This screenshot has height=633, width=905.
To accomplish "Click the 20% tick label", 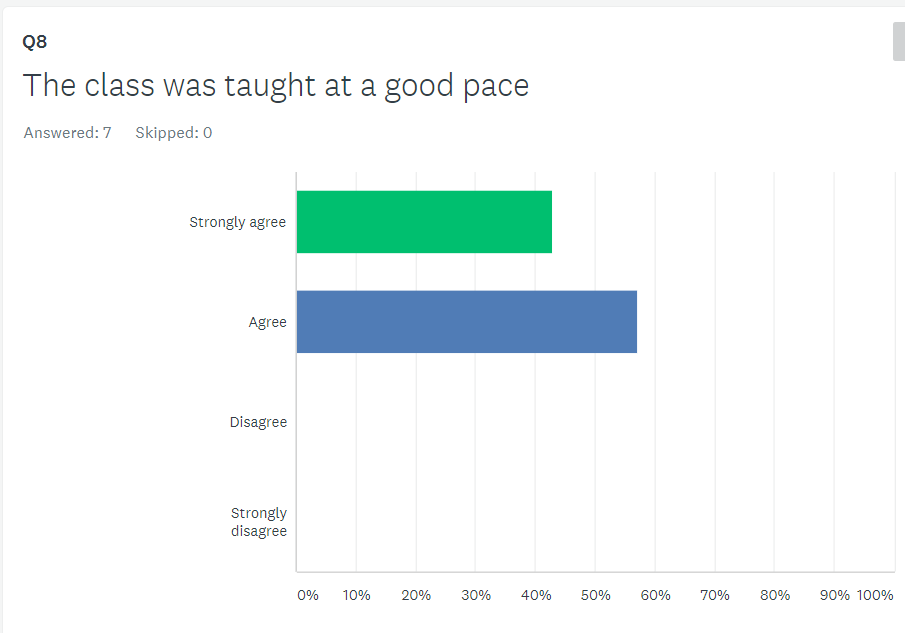I will 416,595.
